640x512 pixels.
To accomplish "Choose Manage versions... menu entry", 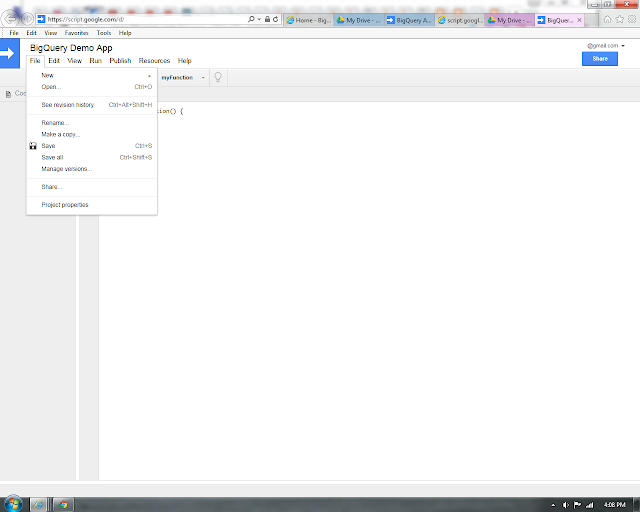I will coord(92,169).
